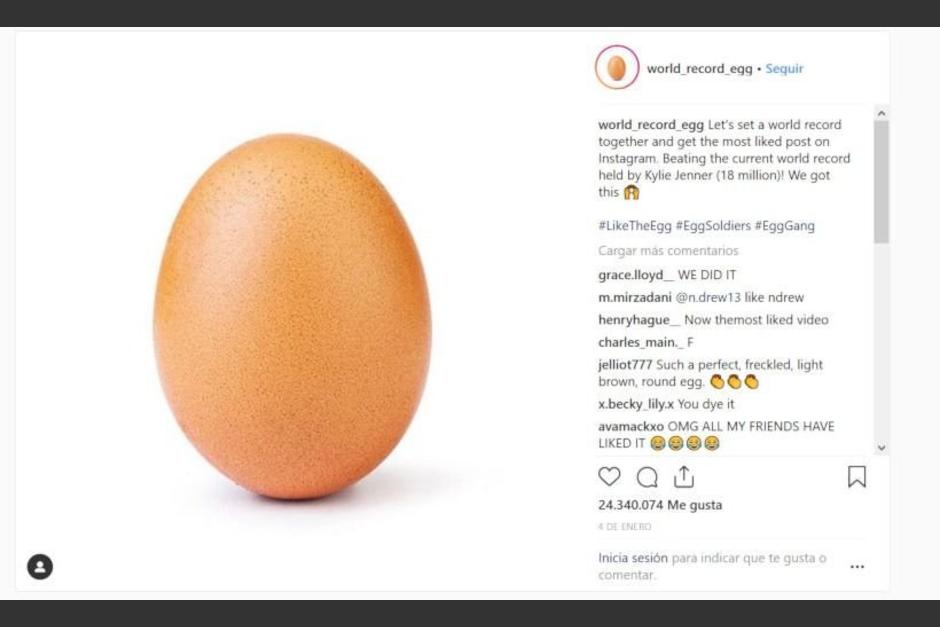Open the hashtag #LikeTheEgg

tap(628, 225)
